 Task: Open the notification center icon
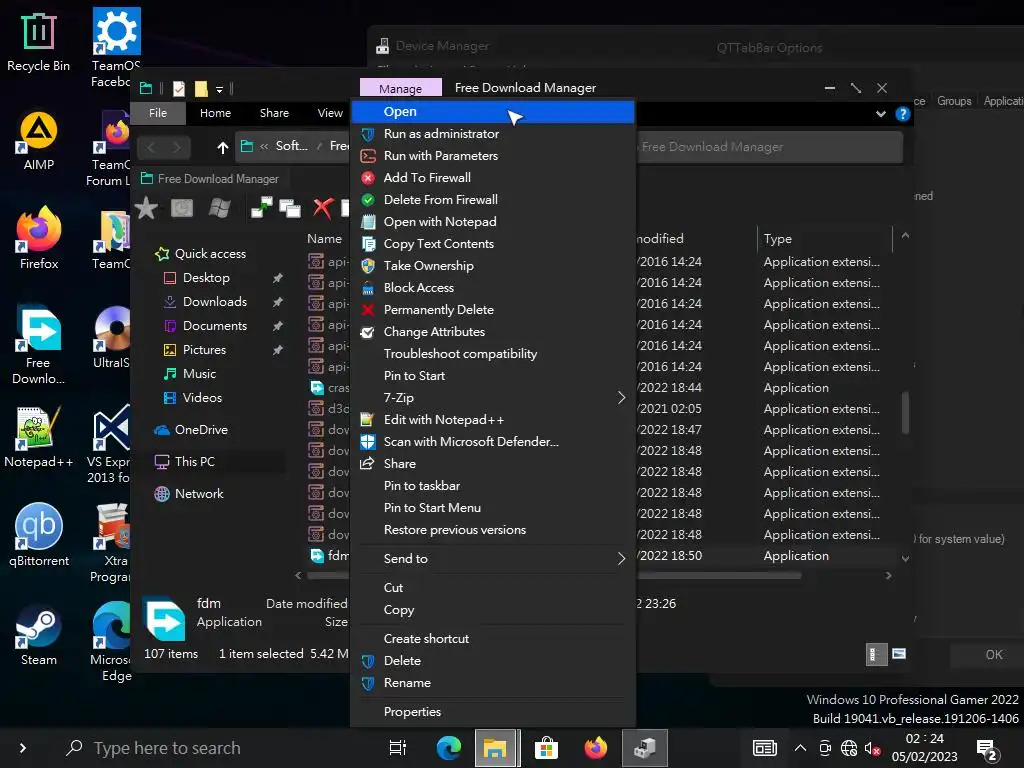click(986, 750)
